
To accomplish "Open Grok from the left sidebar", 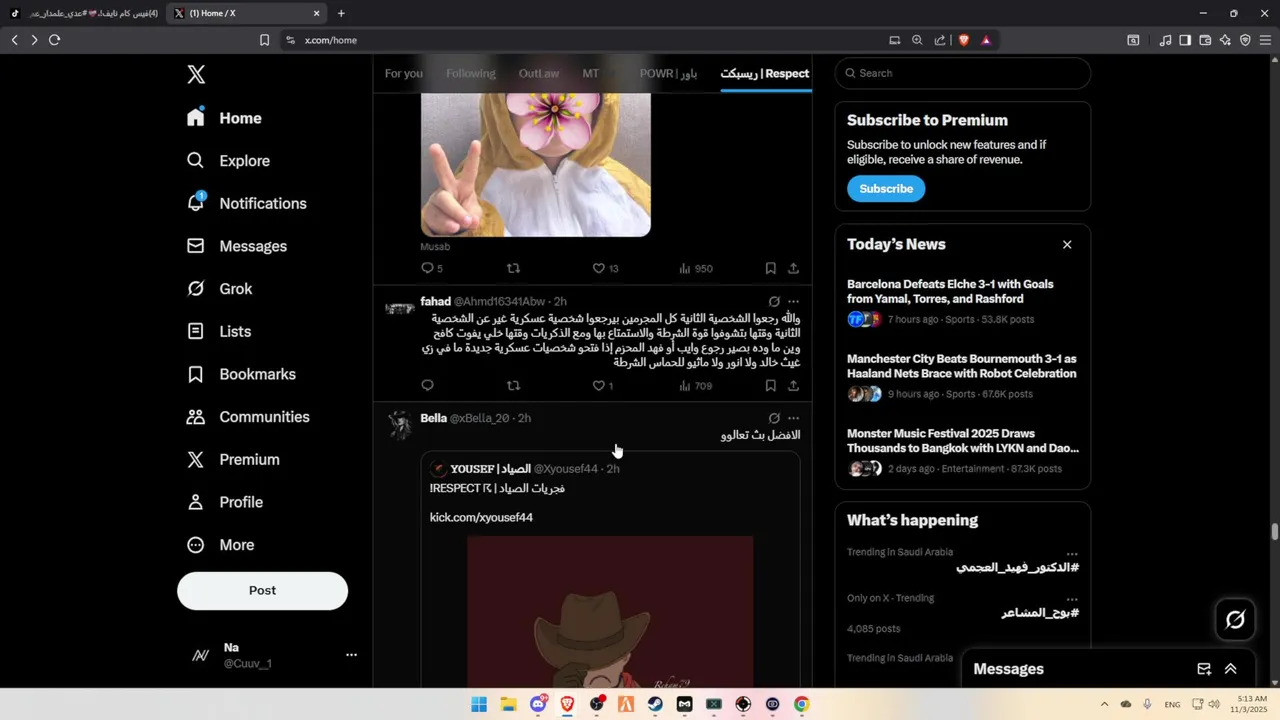I will [x=219, y=289].
